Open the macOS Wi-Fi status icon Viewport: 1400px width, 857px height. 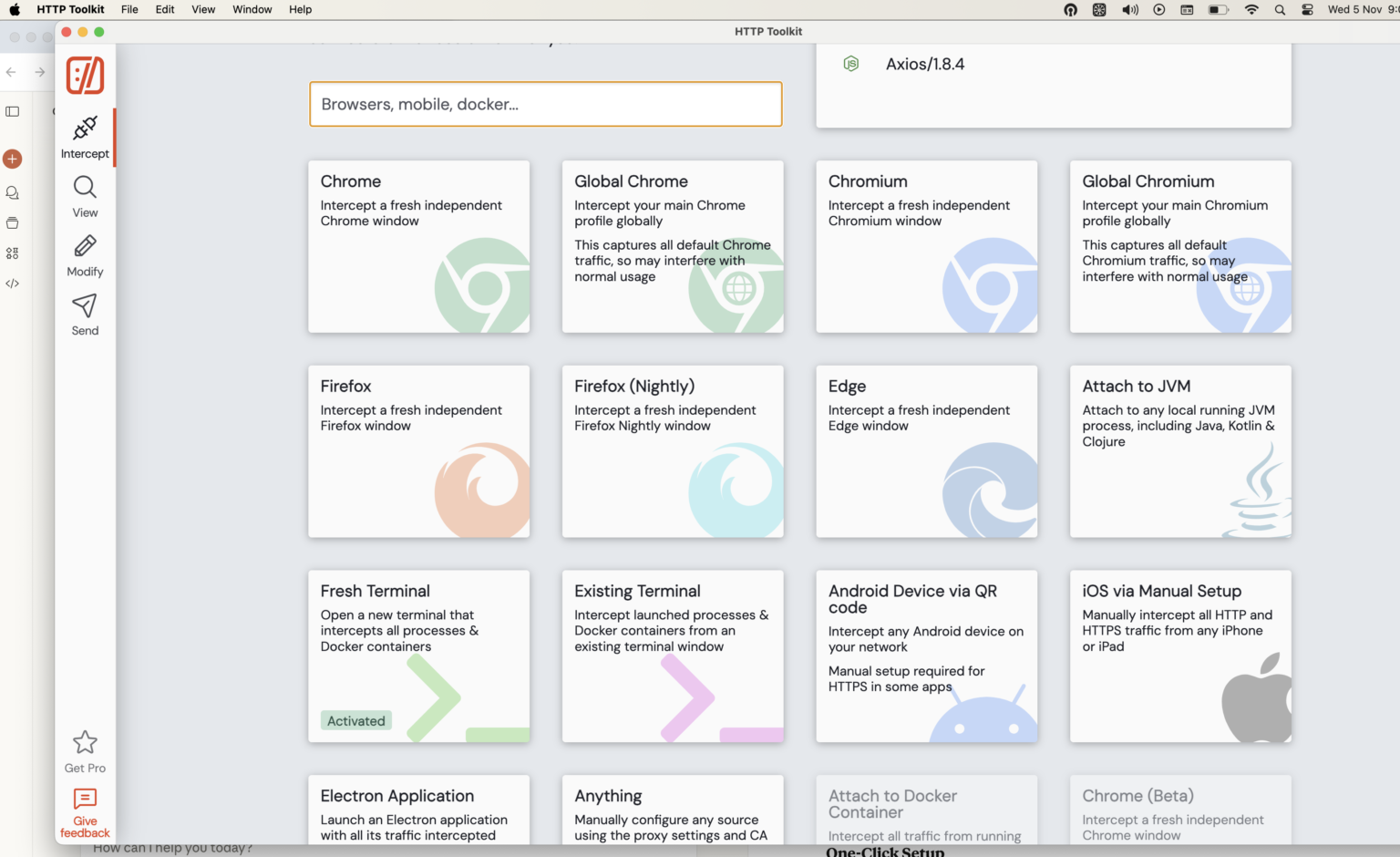pos(1251,9)
